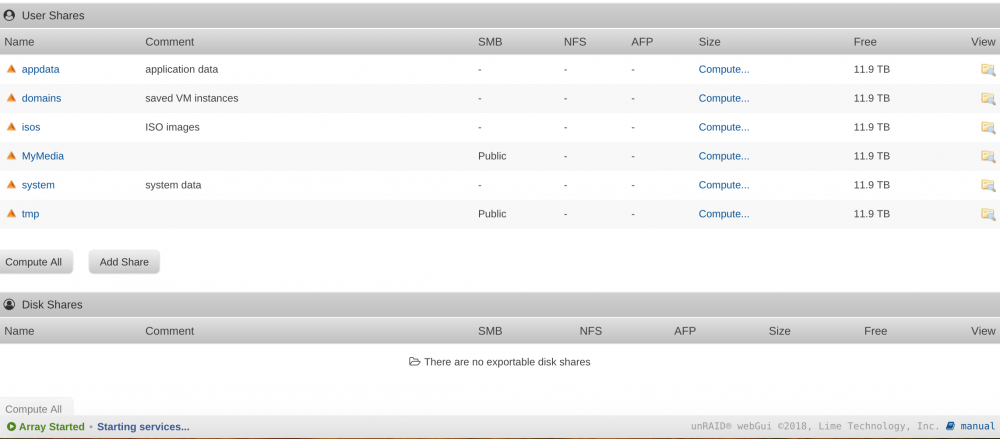Compute size of the isos share
Screen dimensions: 1000x439
pos(724,127)
